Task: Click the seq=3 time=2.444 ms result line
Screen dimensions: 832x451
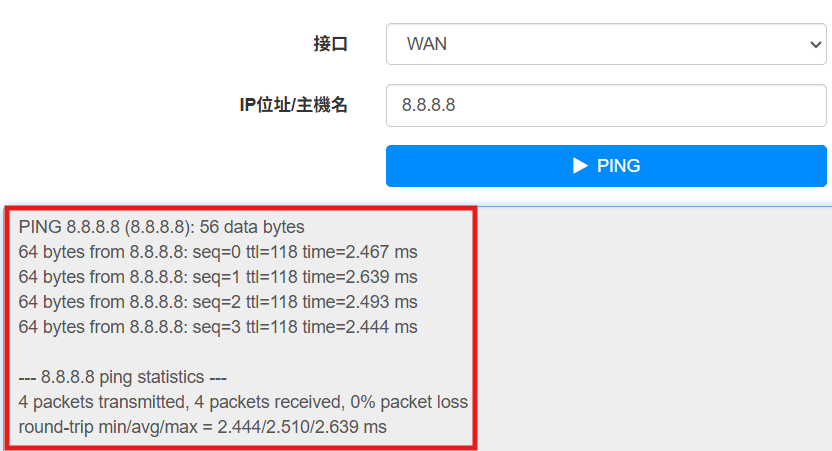Action: pos(218,327)
